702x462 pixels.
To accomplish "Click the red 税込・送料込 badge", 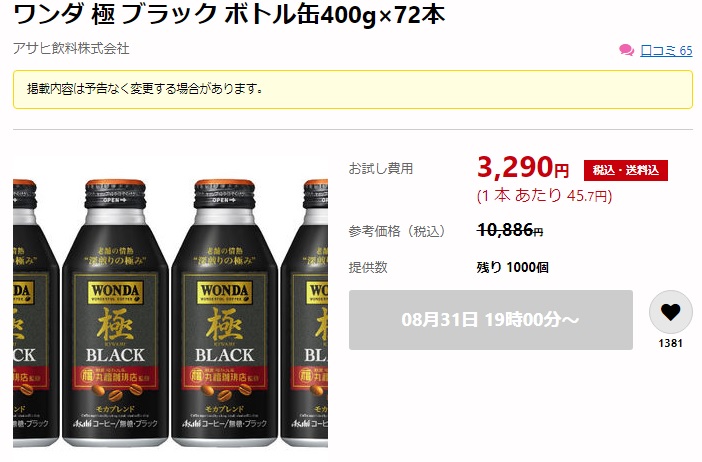I will coord(625,170).
